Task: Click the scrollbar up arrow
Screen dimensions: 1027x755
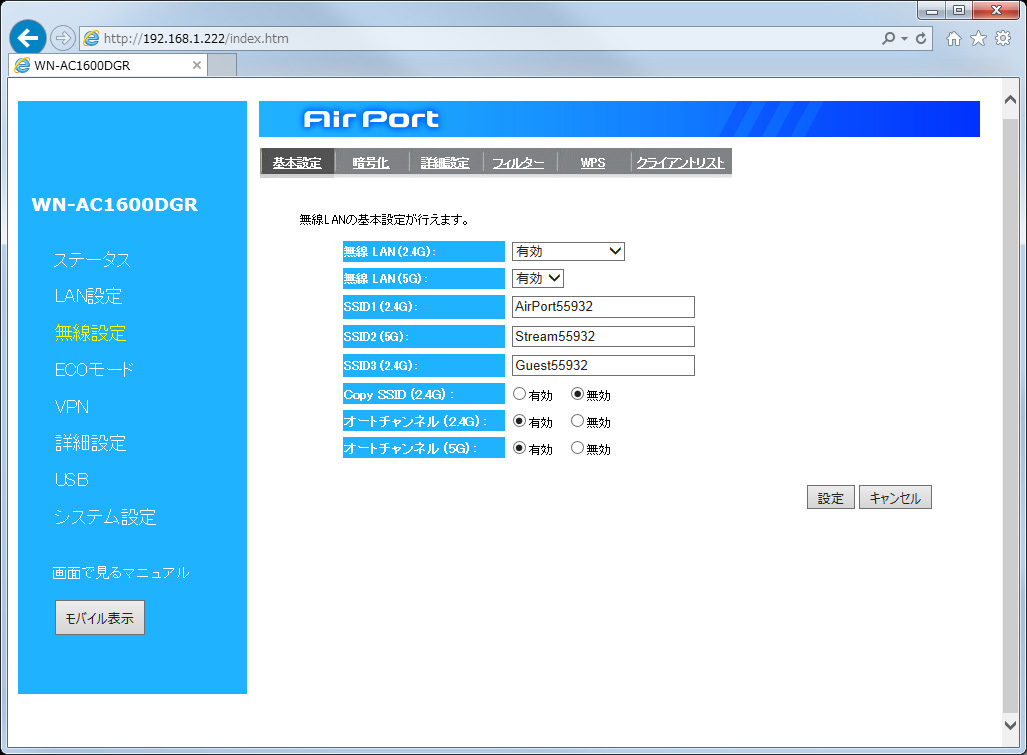Action: [1011, 100]
